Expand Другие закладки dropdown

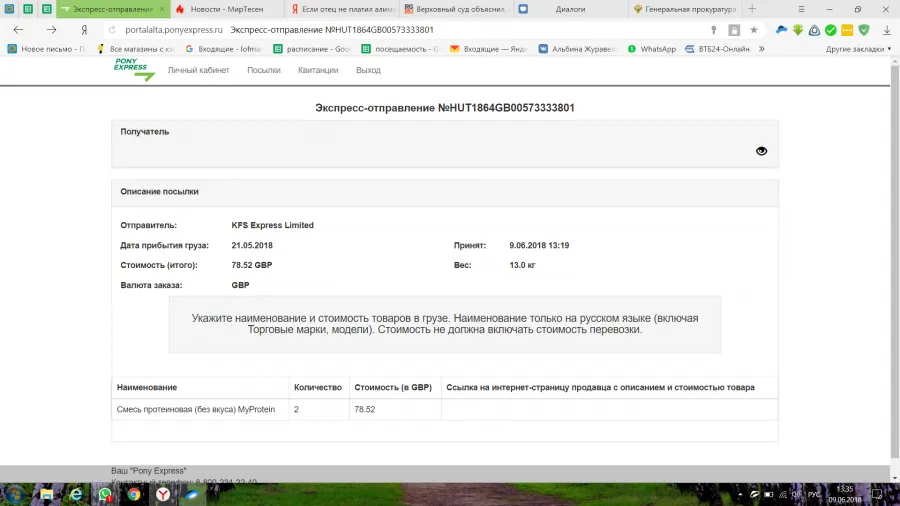858,49
